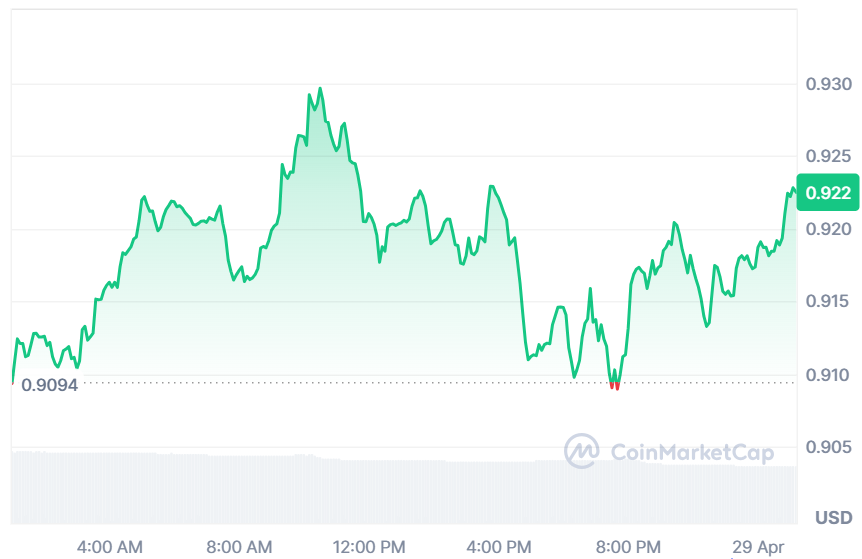Click the 0.925 price axis label
Image resolution: width=862 pixels, height=559 pixels.
[x=828, y=156]
